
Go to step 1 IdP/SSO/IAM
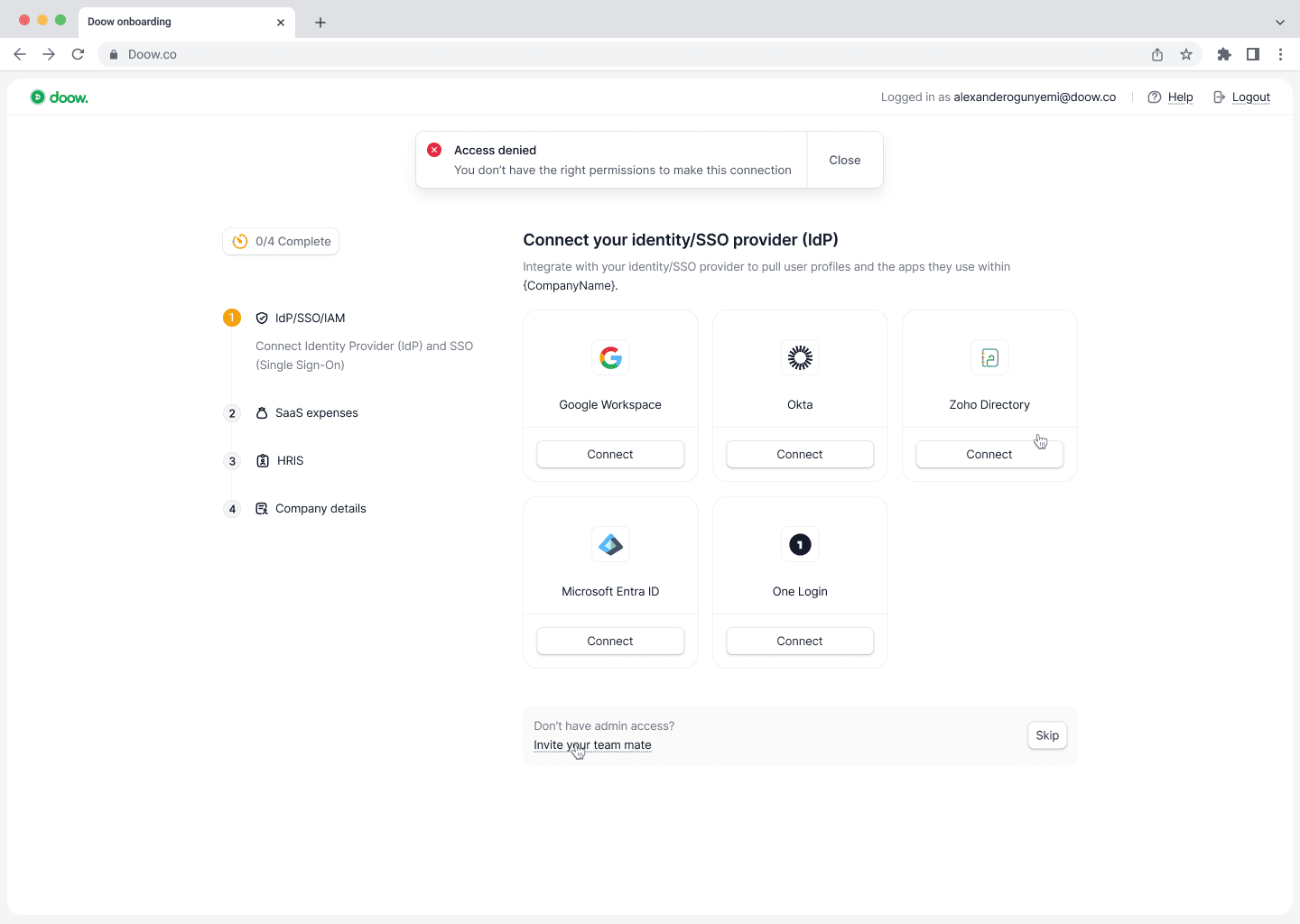coord(310,318)
